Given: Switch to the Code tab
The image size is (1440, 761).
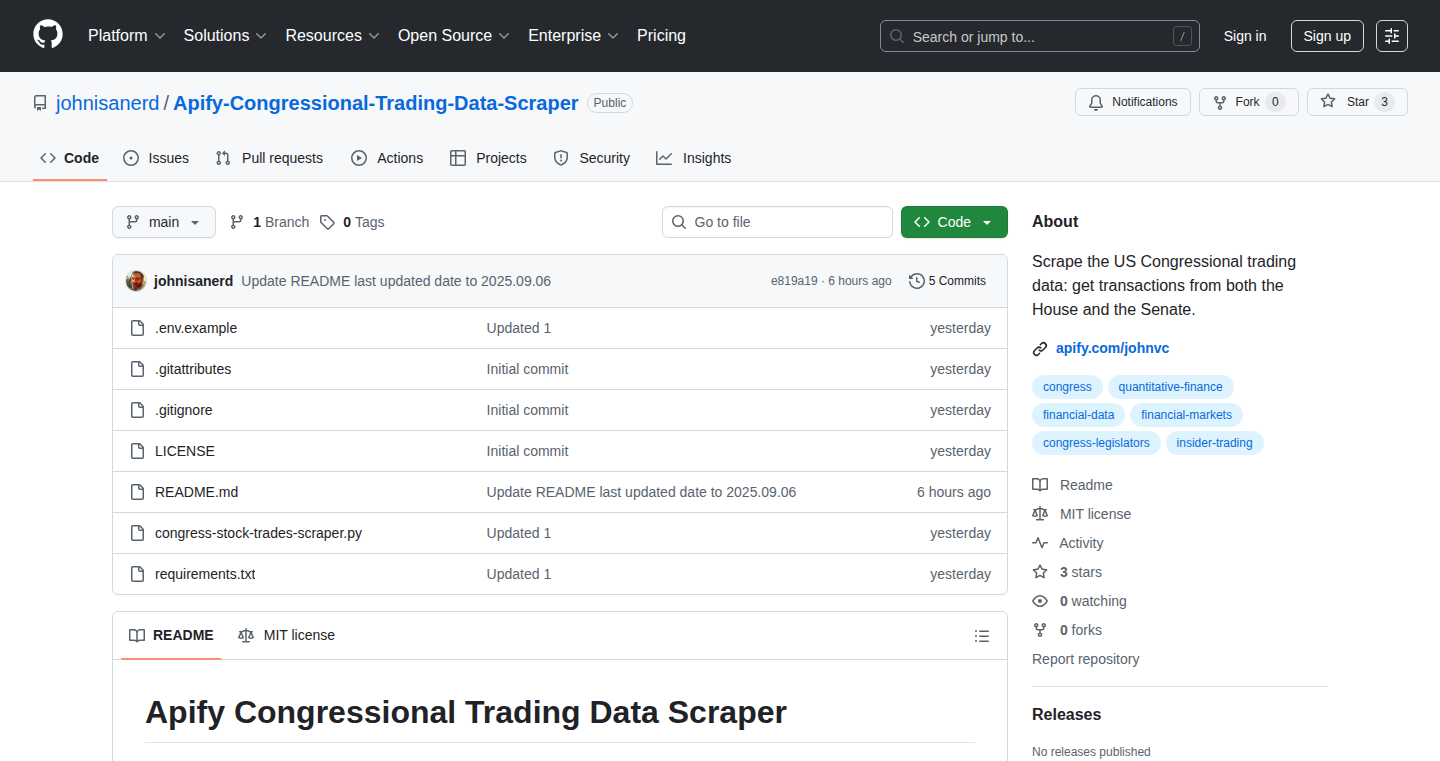Looking at the screenshot, I should point(70,158).
